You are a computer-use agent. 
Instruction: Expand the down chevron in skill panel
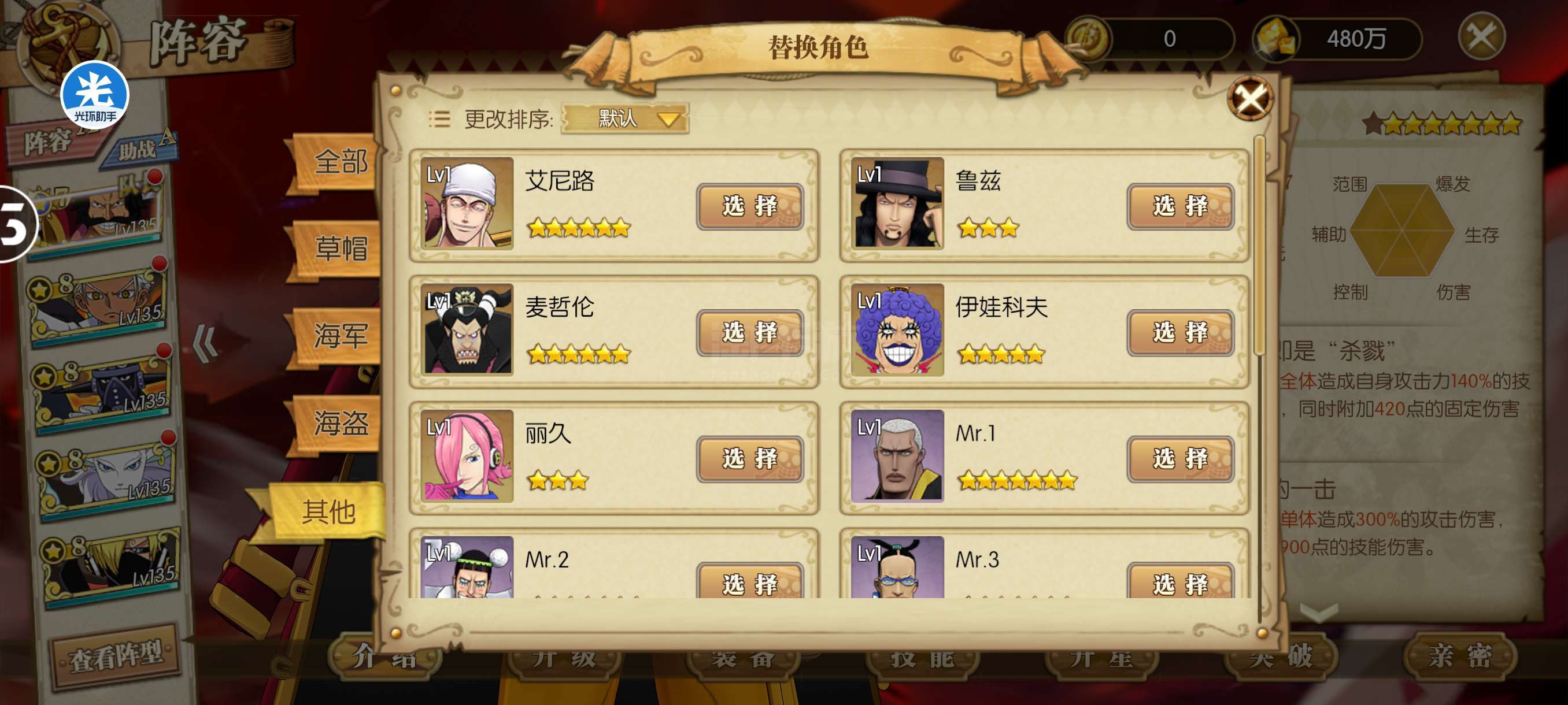click(1318, 612)
